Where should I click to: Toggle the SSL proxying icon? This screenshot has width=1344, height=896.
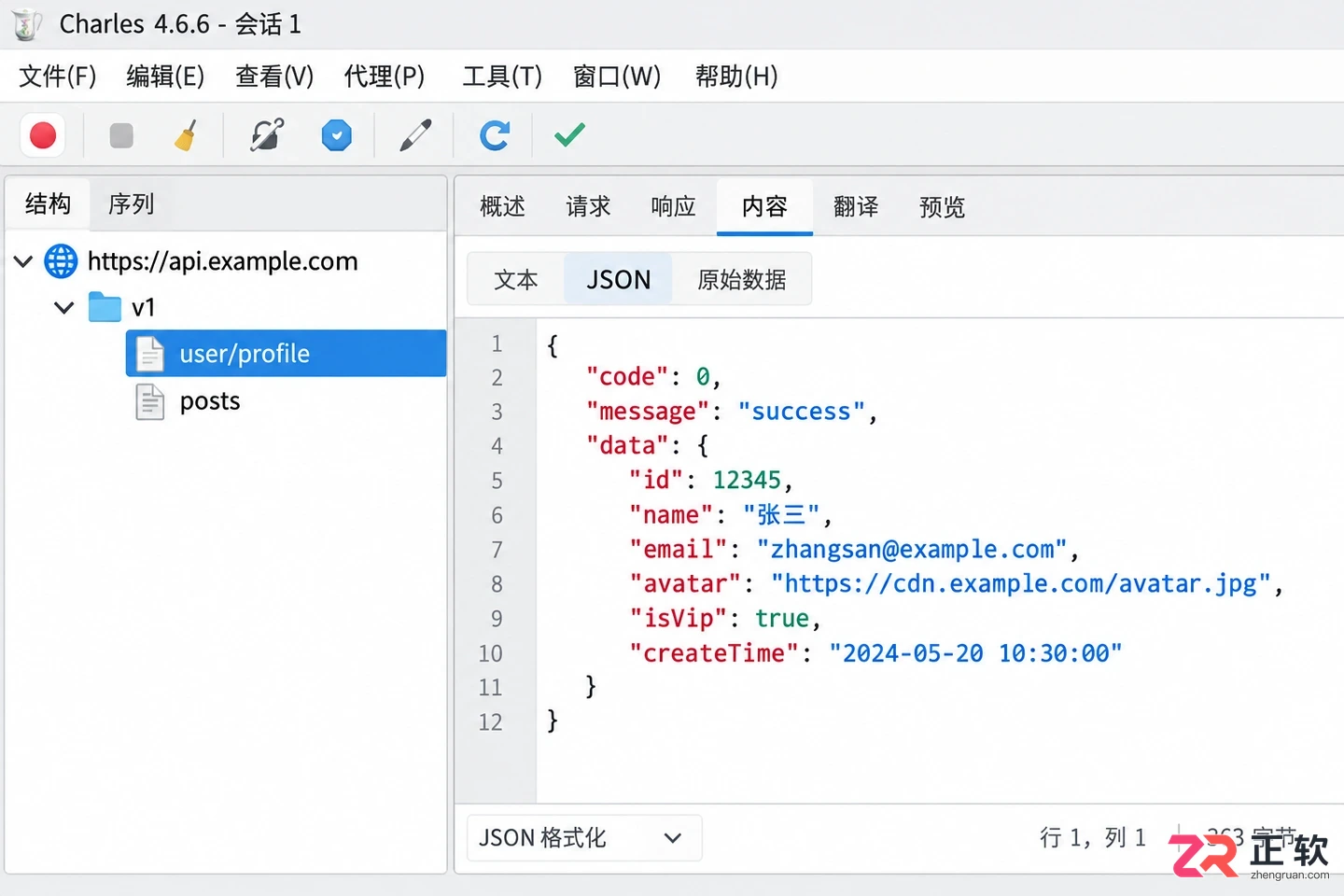coord(267,136)
